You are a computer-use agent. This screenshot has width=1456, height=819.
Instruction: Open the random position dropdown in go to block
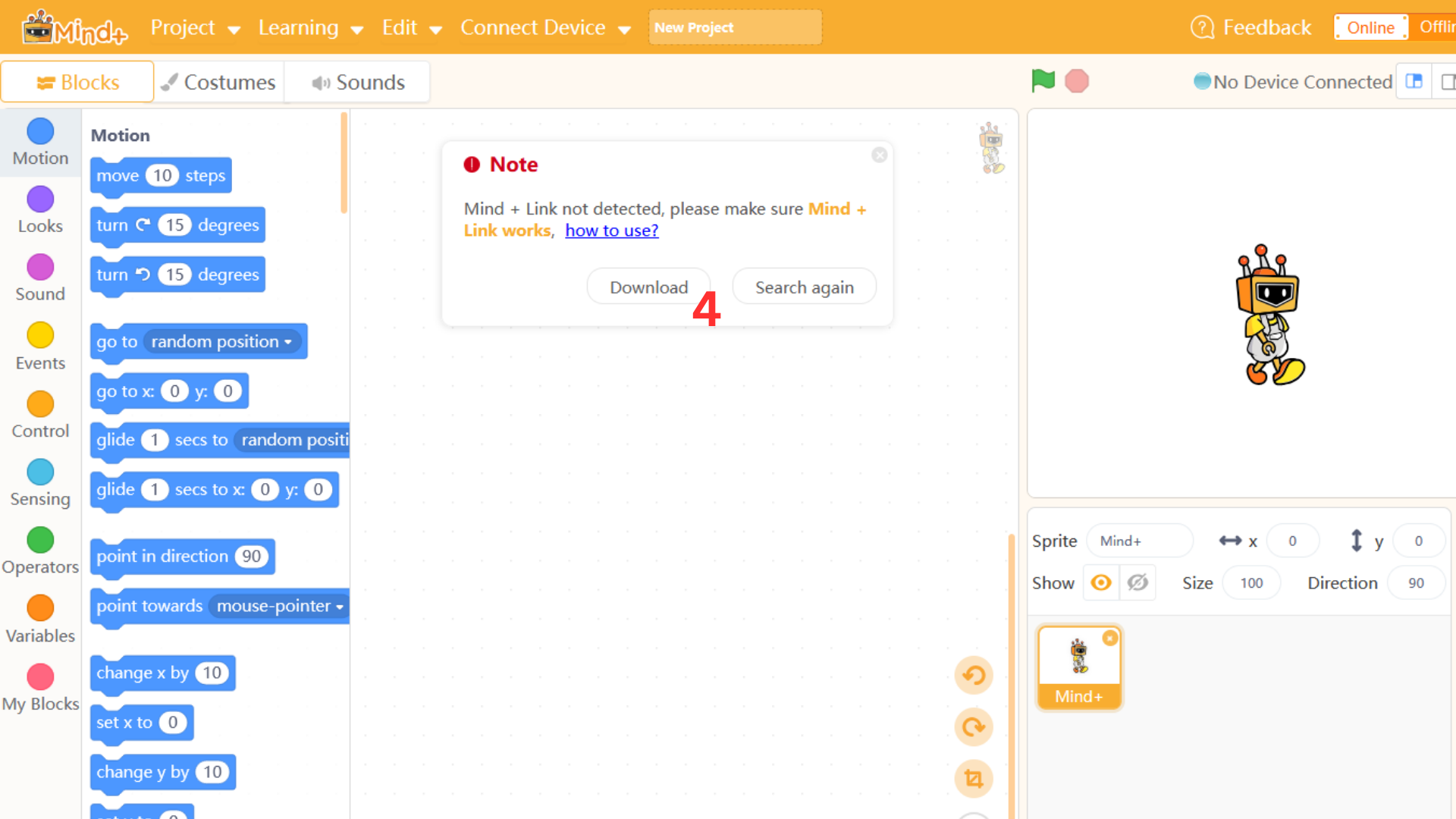point(221,342)
